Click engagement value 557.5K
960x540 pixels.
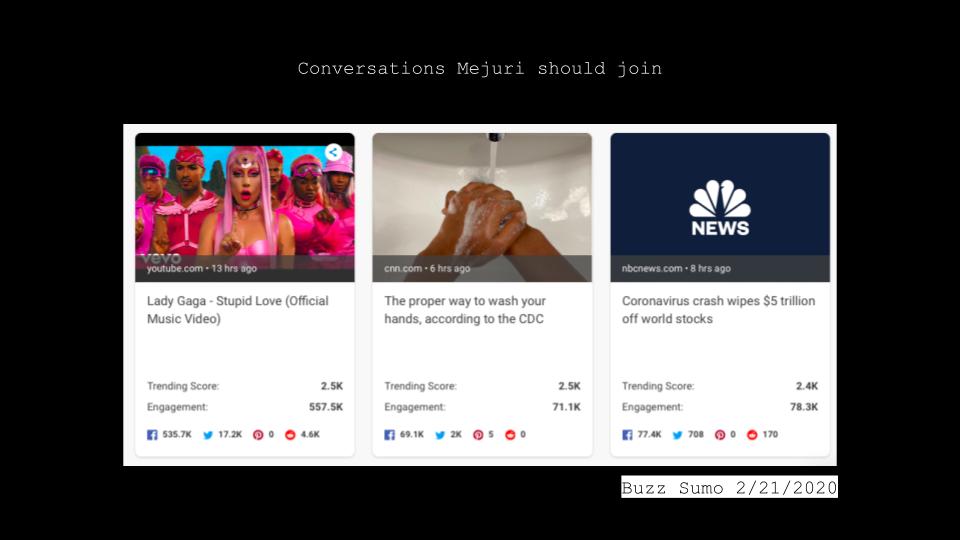click(326, 407)
